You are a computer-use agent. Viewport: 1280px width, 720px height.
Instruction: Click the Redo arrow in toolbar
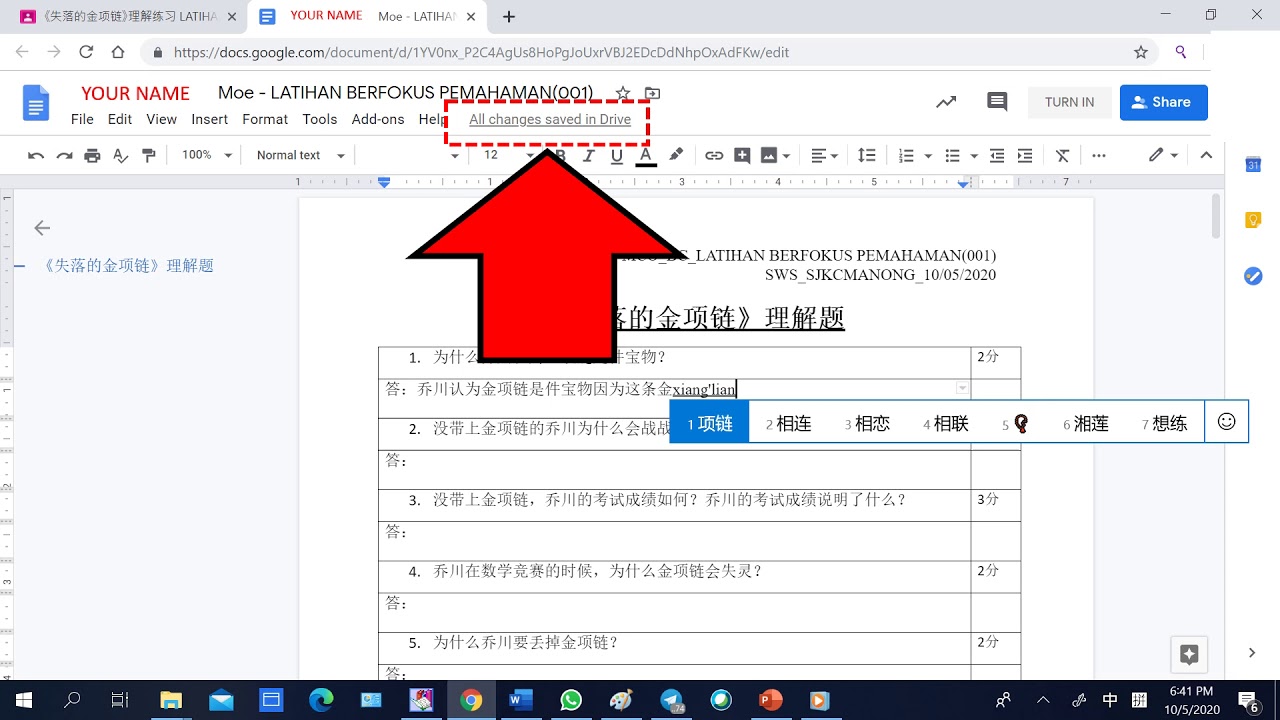pos(64,155)
